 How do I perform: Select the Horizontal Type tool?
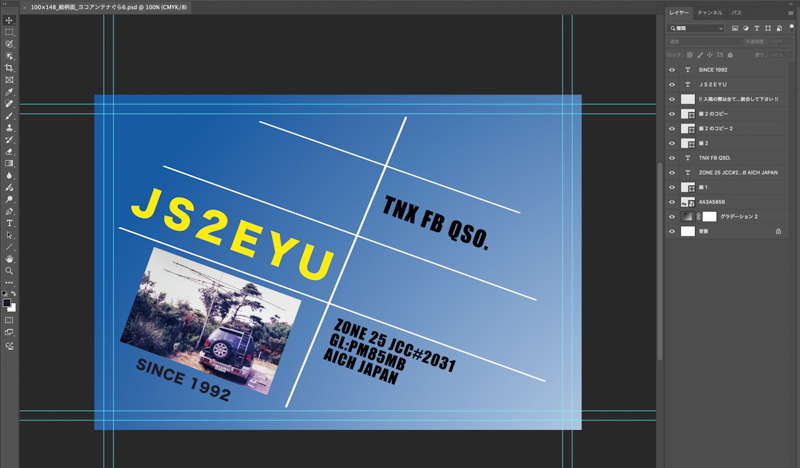pyautogui.click(x=9, y=223)
